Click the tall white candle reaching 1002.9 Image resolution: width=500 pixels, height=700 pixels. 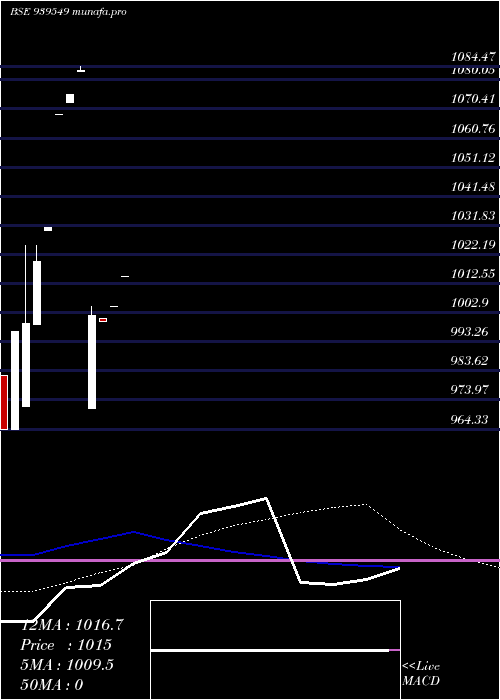click(x=92, y=362)
